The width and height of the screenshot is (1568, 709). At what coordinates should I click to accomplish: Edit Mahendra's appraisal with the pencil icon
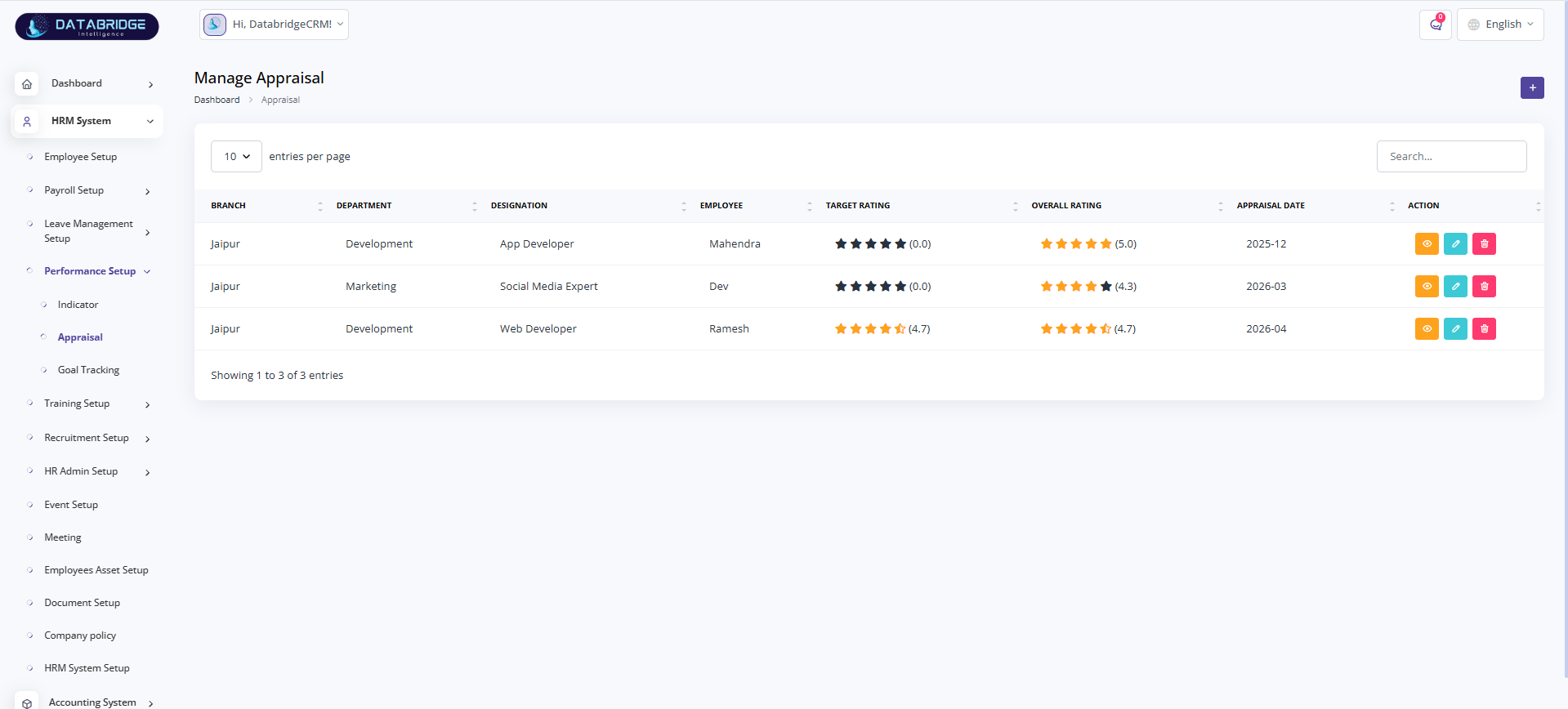(1455, 243)
